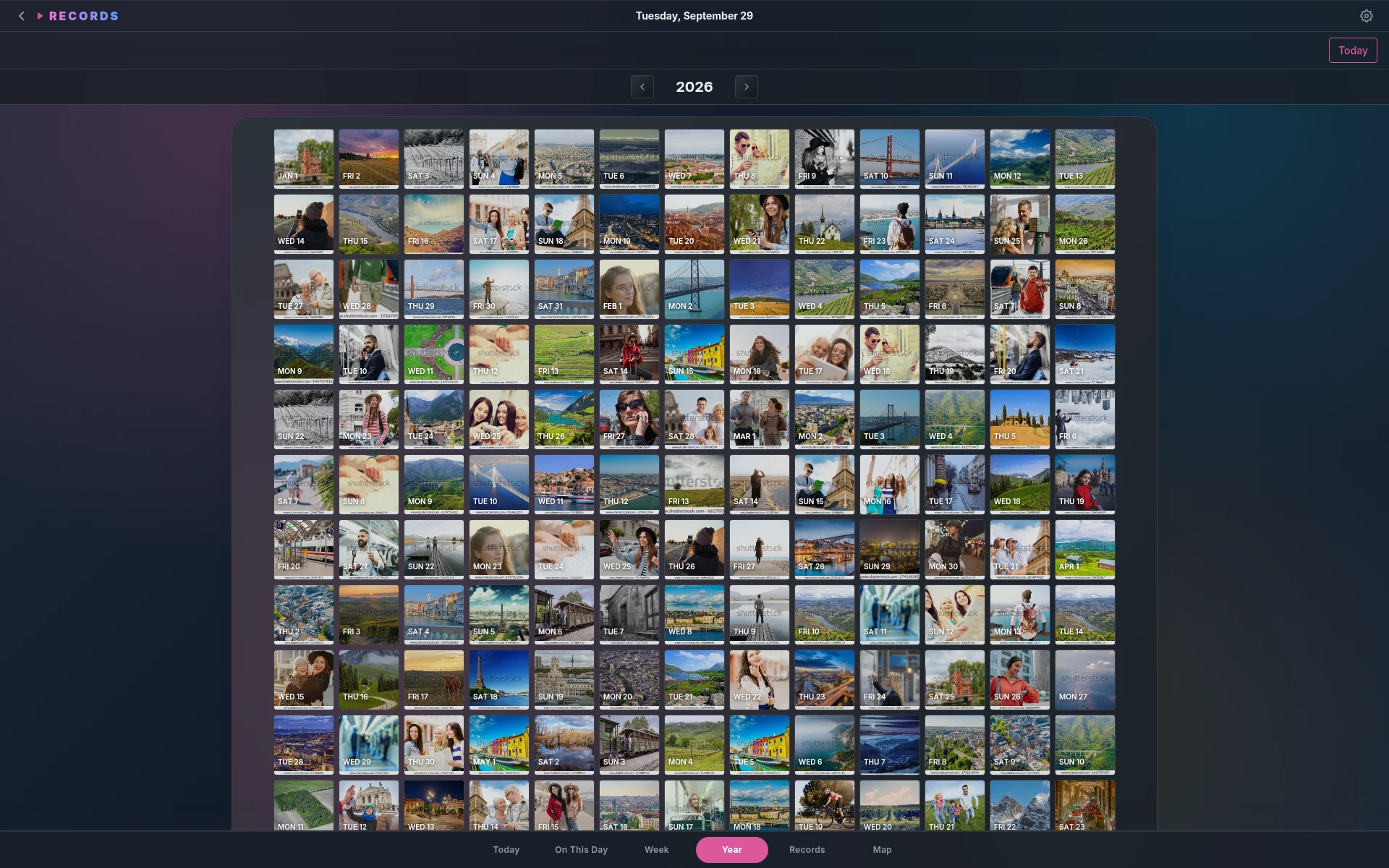This screenshot has height=868, width=1389.
Task: Open the settings gear icon
Action: coord(1366,16)
